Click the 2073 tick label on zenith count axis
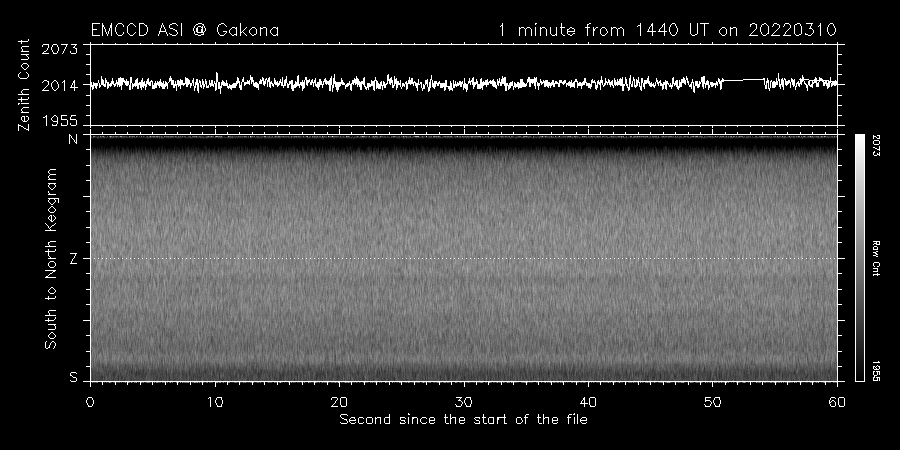The image size is (900, 450). click(59, 49)
